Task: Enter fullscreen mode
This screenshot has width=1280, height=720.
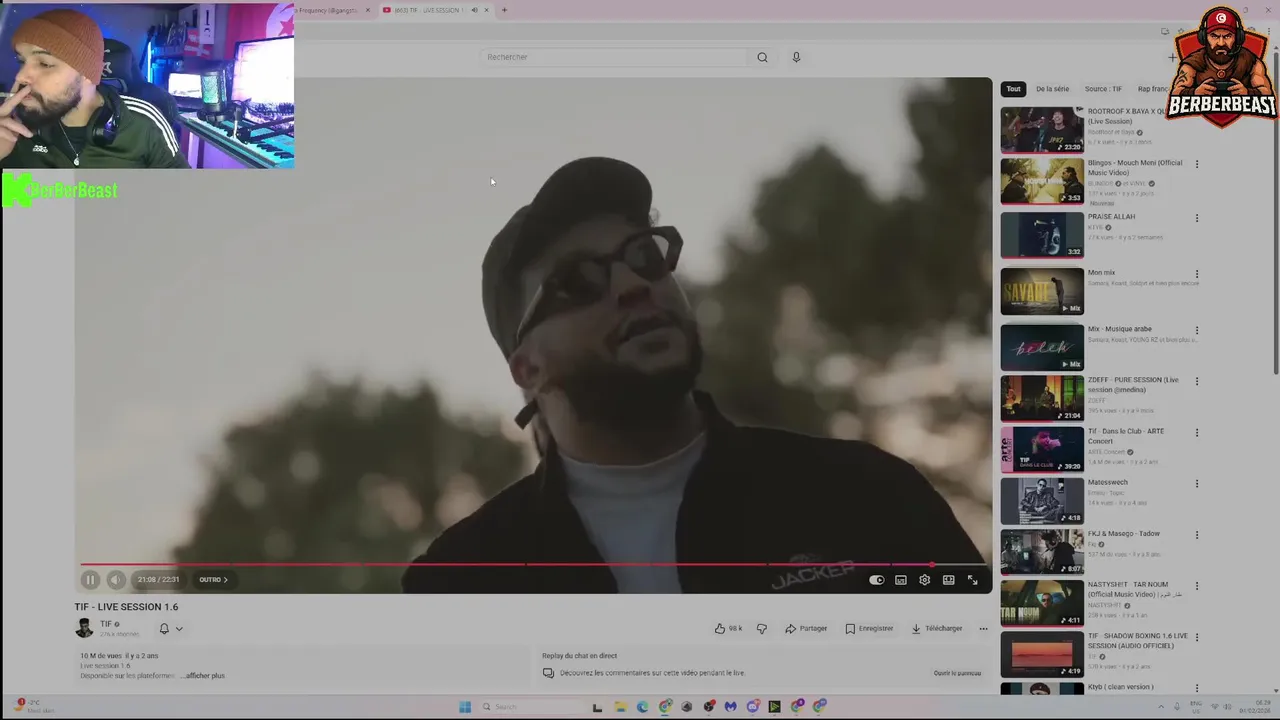Action: (972, 580)
